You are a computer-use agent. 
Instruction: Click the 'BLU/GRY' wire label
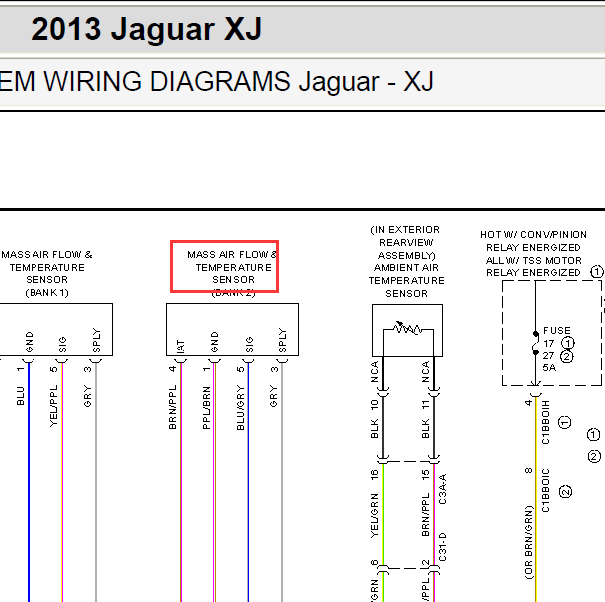[240, 408]
